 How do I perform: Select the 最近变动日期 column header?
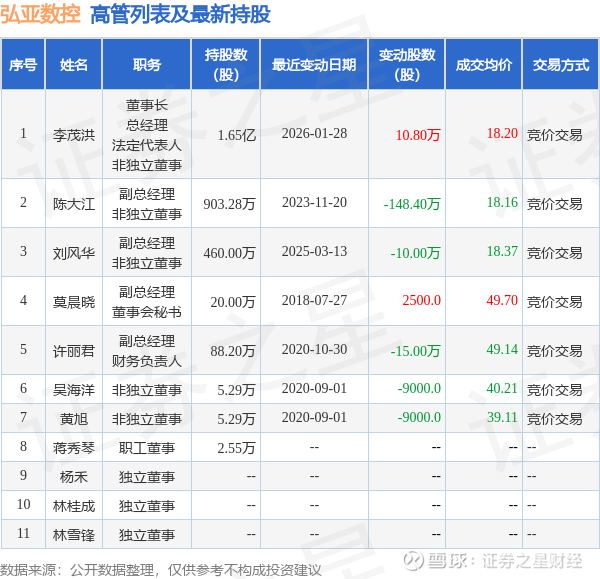point(314,65)
